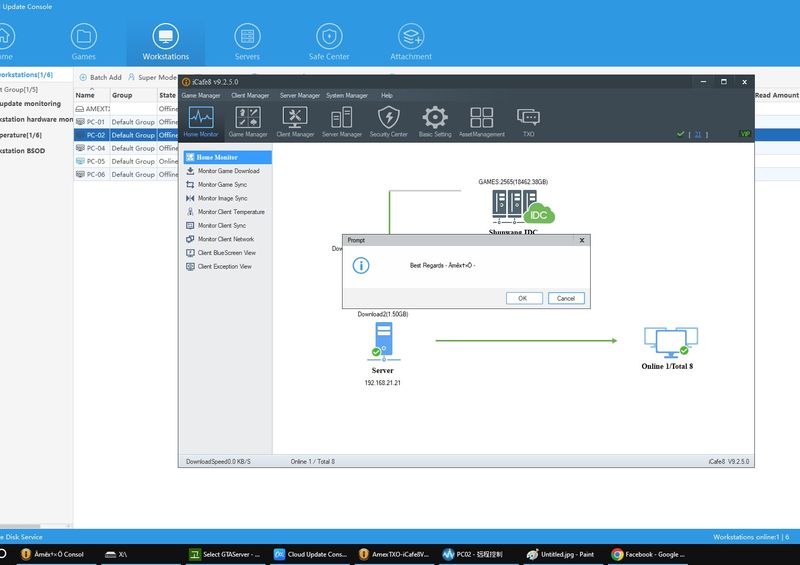Open Game Manager toolbar icon in iCafe8
This screenshot has height=565, width=800.
(x=248, y=121)
